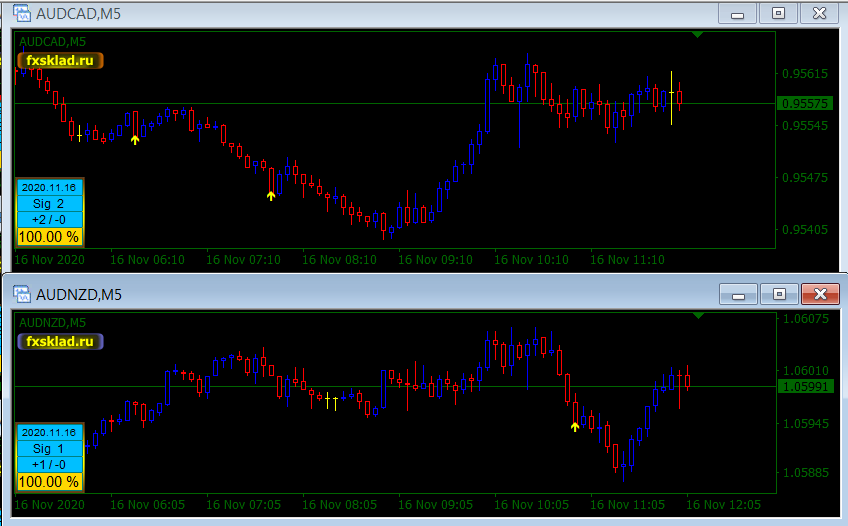848x526 pixels.
Task: Click the 0.95615 price level label
Action: pos(805,74)
